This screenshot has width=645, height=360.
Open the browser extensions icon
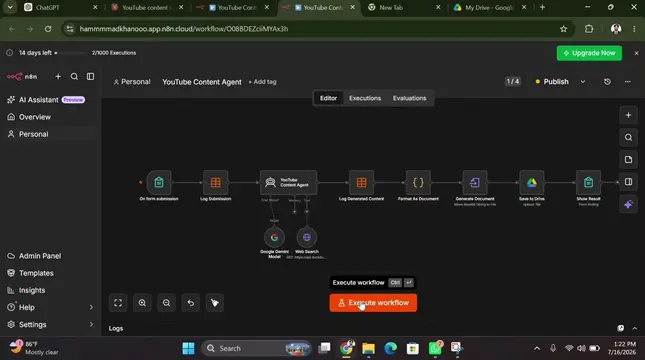[x=589, y=29]
